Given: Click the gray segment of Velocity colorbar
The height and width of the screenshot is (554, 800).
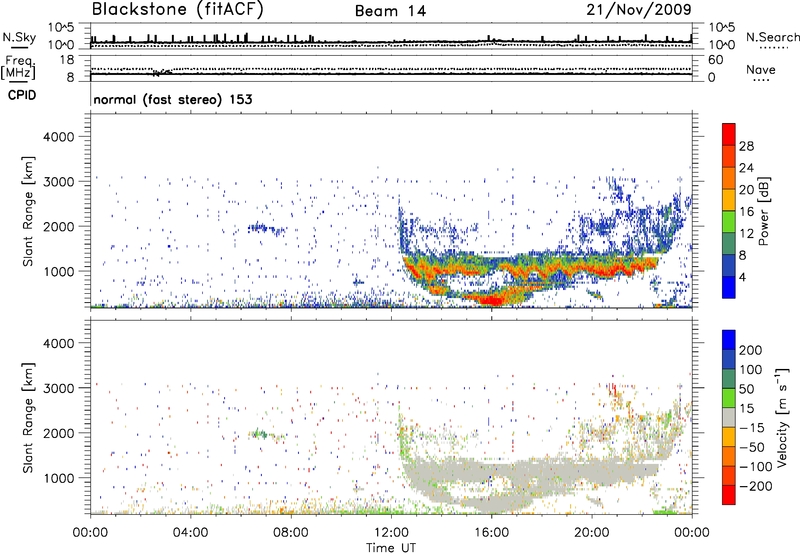Looking at the screenshot, I should tap(729, 417).
